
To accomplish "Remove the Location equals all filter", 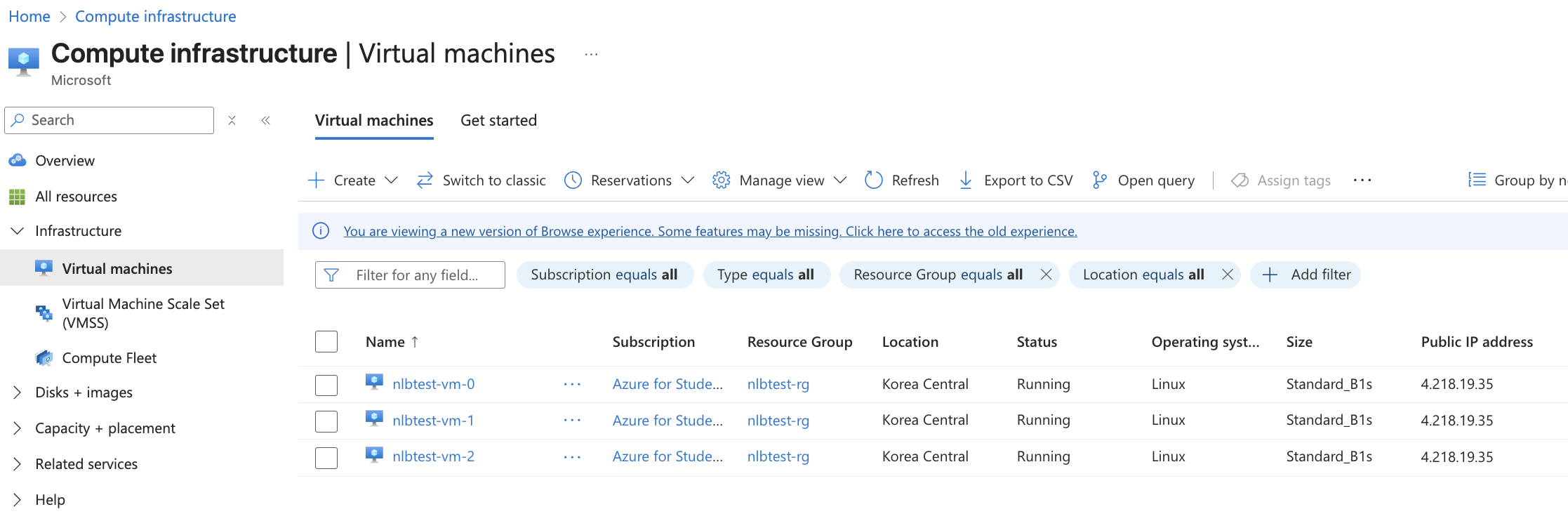I will [x=1227, y=275].
